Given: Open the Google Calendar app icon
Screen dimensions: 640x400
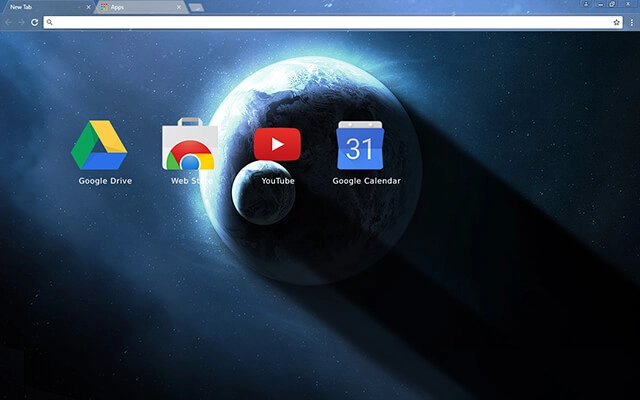Looking at the screenshot, I should (360, 145).
